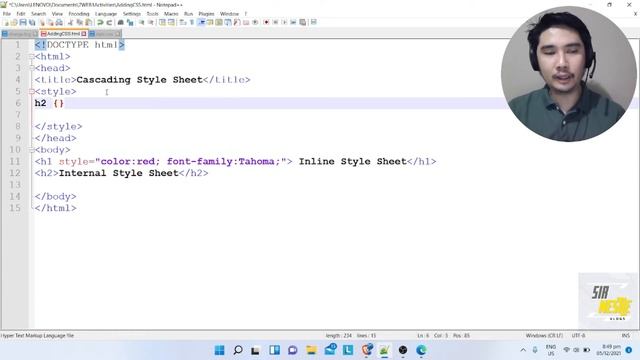Click the Copy toolbar icon
The height and width of the screenshot is (360, 640).
click(80, 22)
